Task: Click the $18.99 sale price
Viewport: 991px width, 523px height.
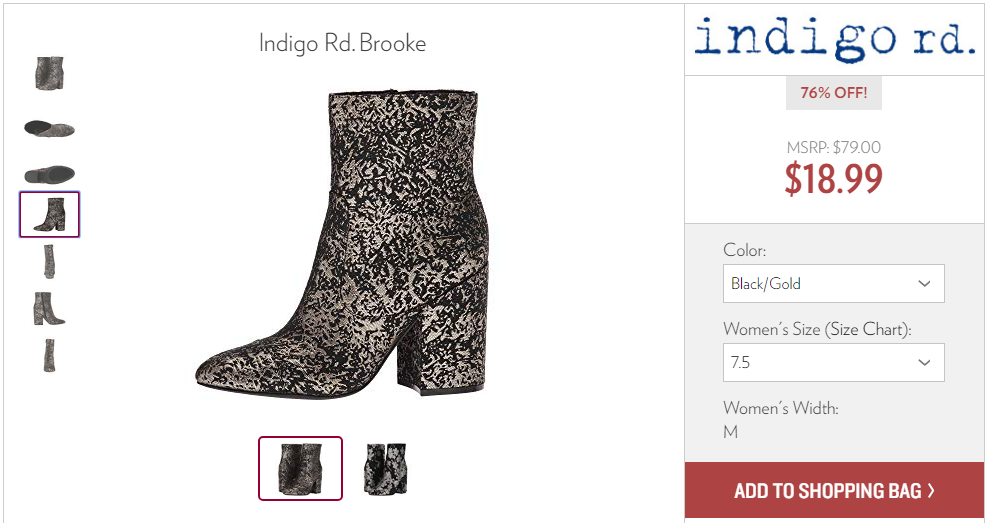Action: click(x=834, y=179)
